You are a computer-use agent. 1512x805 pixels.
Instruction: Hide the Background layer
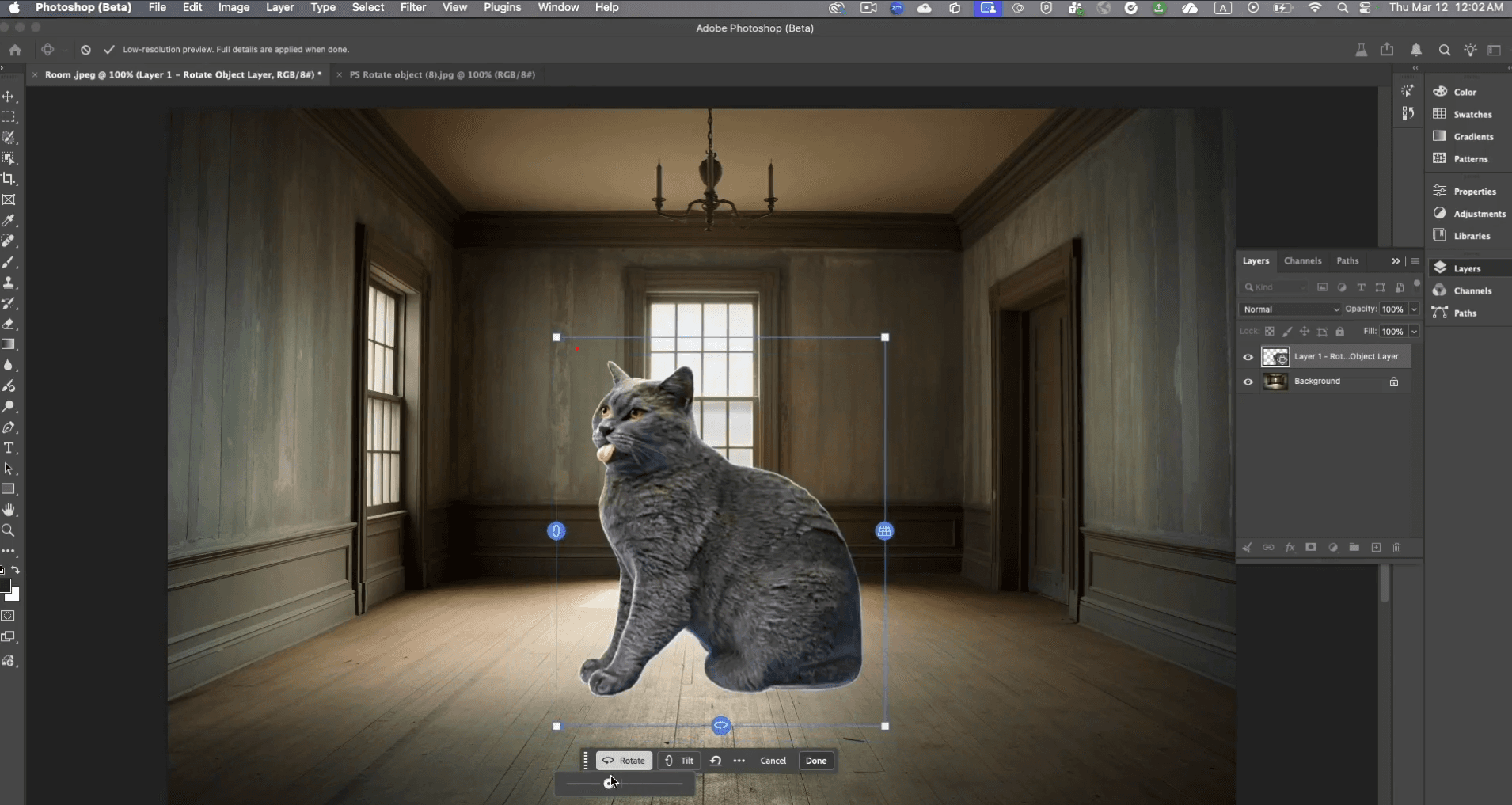click(x=1248, y=382)
